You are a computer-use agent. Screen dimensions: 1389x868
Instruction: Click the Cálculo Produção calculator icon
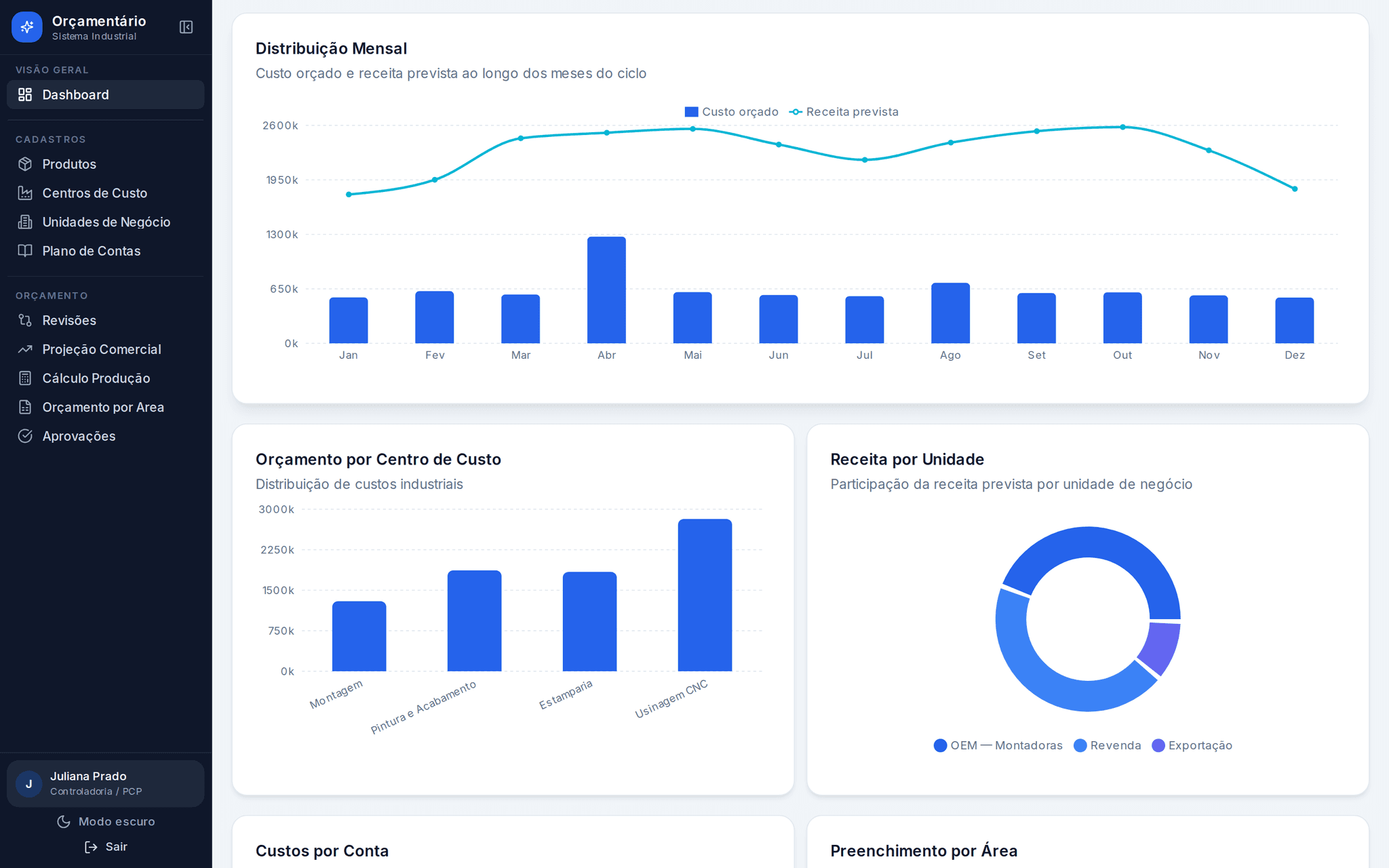tap(25, 378)
